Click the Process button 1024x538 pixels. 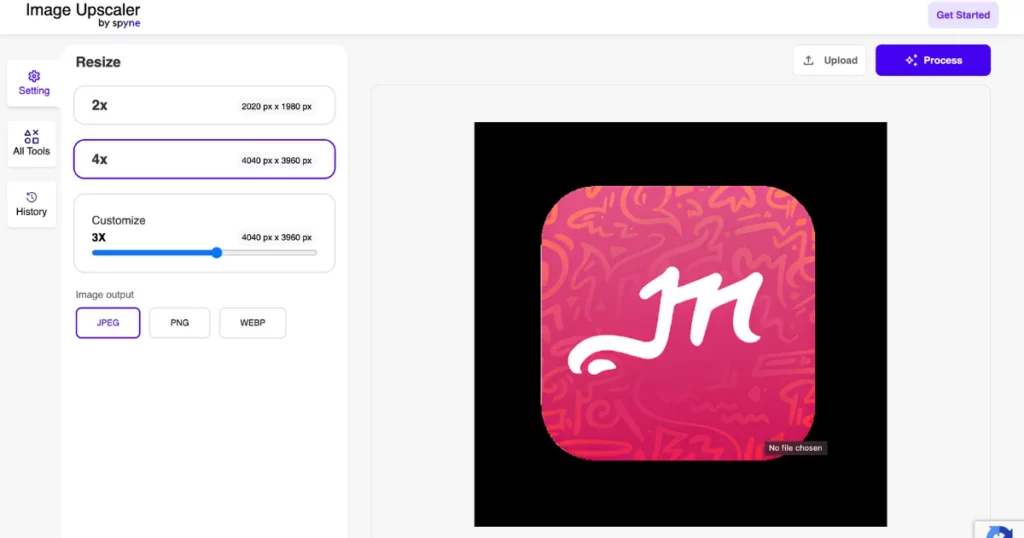click(933, 60)
